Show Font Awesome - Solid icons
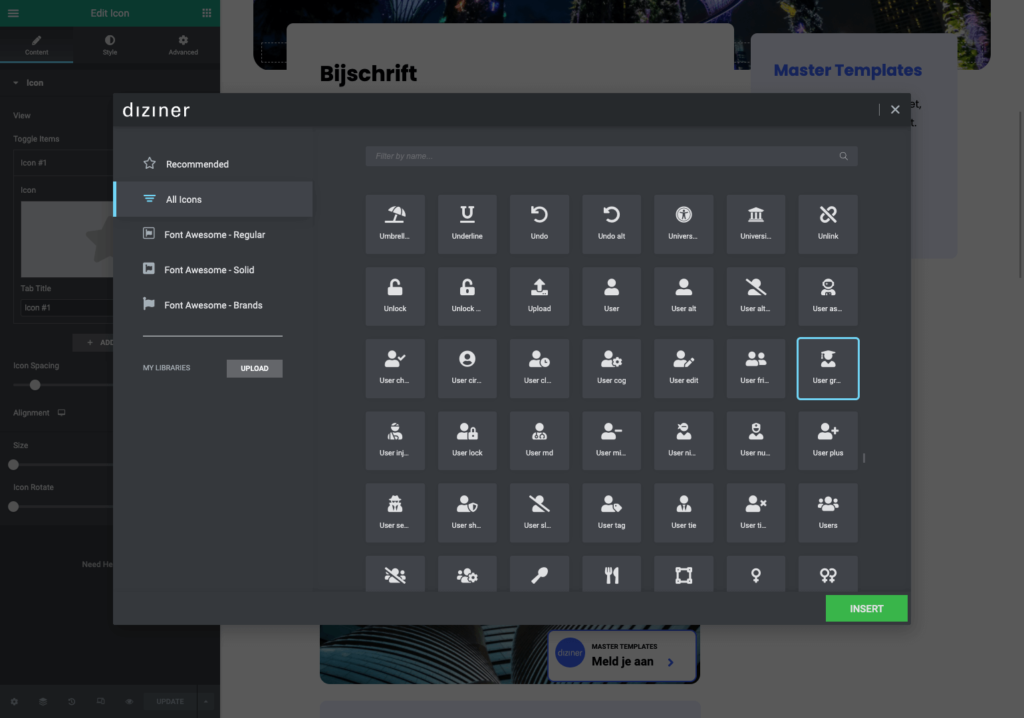The width and height of the screenshot is (1024, 718). [x=209, y=270]
